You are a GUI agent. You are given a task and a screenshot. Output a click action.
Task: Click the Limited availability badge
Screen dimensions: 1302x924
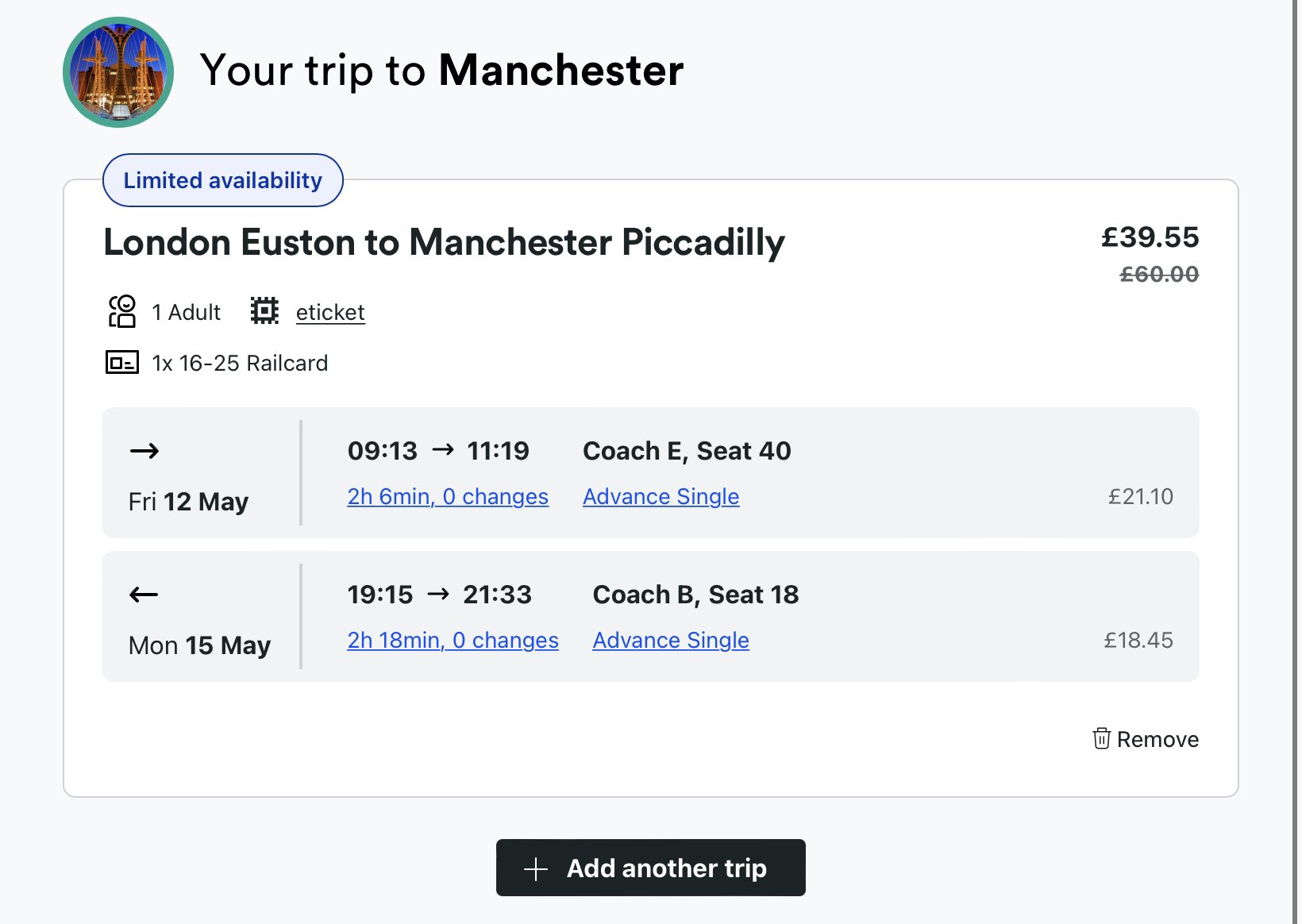pos(223,180)
